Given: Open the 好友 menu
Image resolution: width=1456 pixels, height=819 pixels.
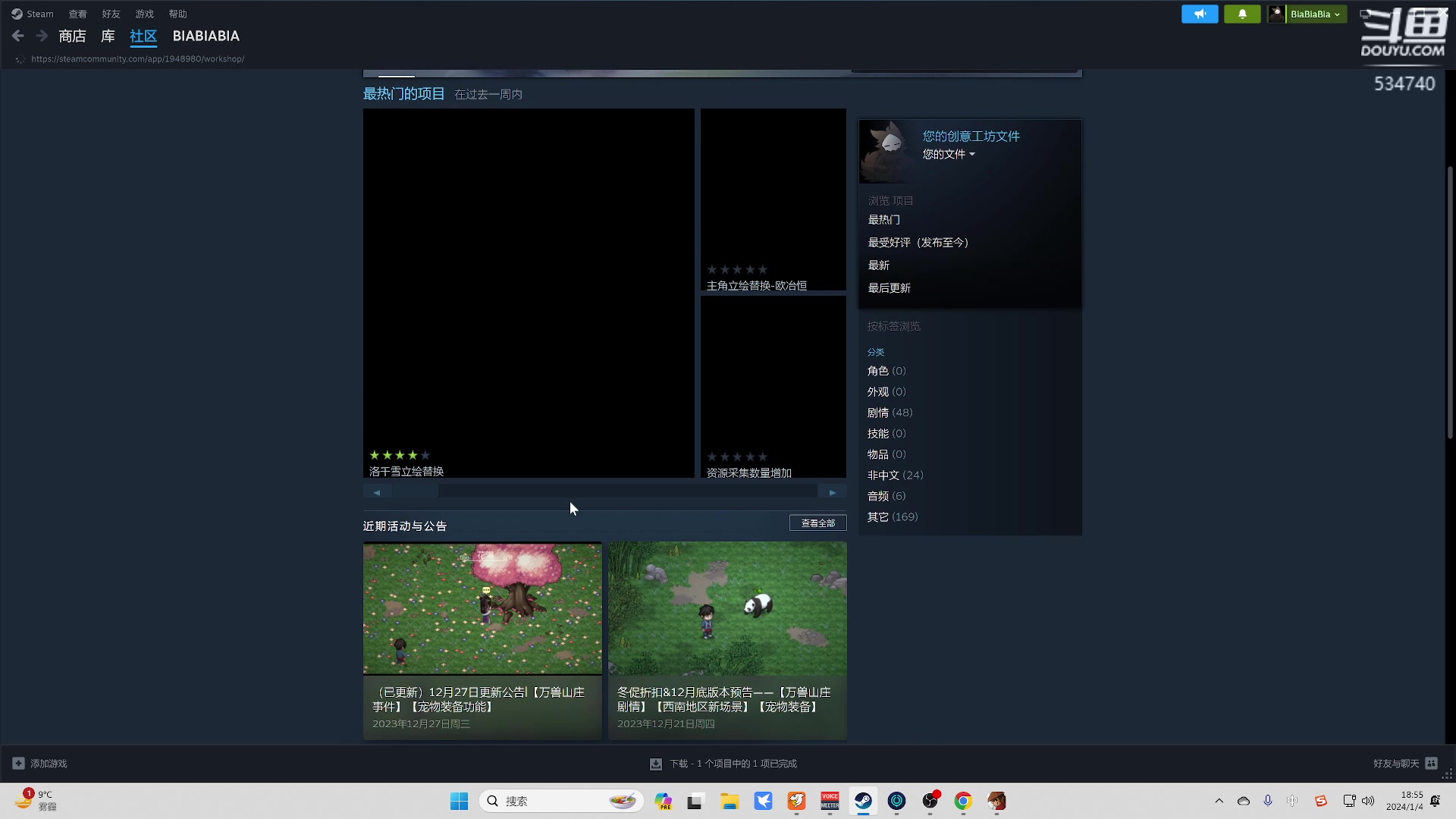Looking at the screenshot, I should click(111, 14).
